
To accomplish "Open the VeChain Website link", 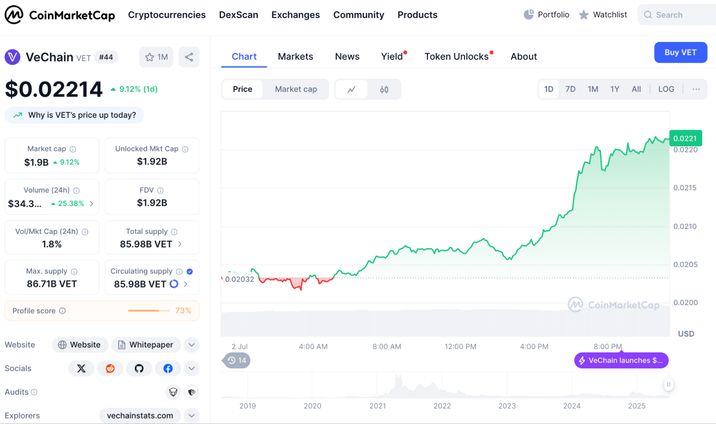I will click(x=79, y=345).
